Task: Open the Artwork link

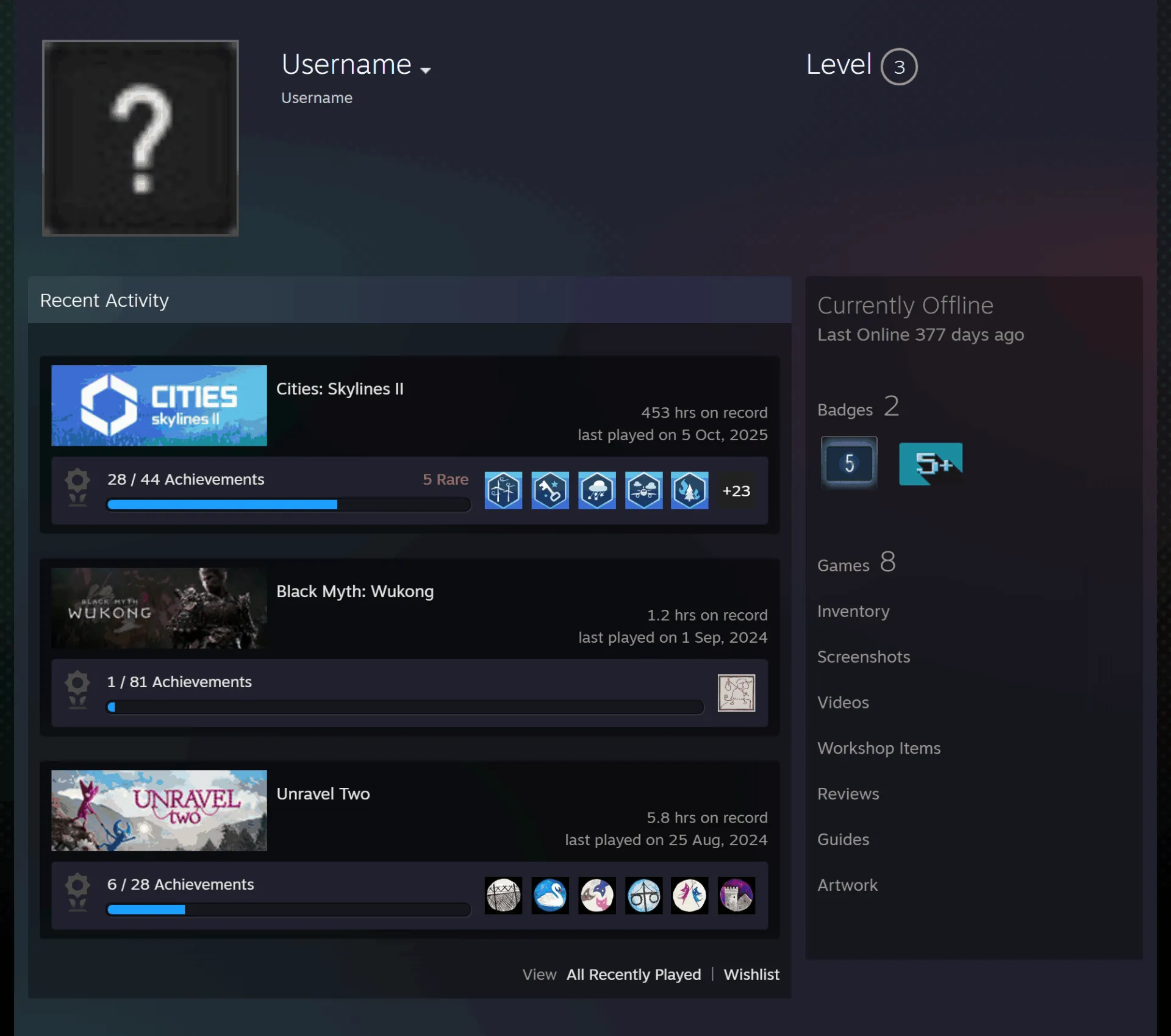Action: pyautogui.click(x=847, y=885)
